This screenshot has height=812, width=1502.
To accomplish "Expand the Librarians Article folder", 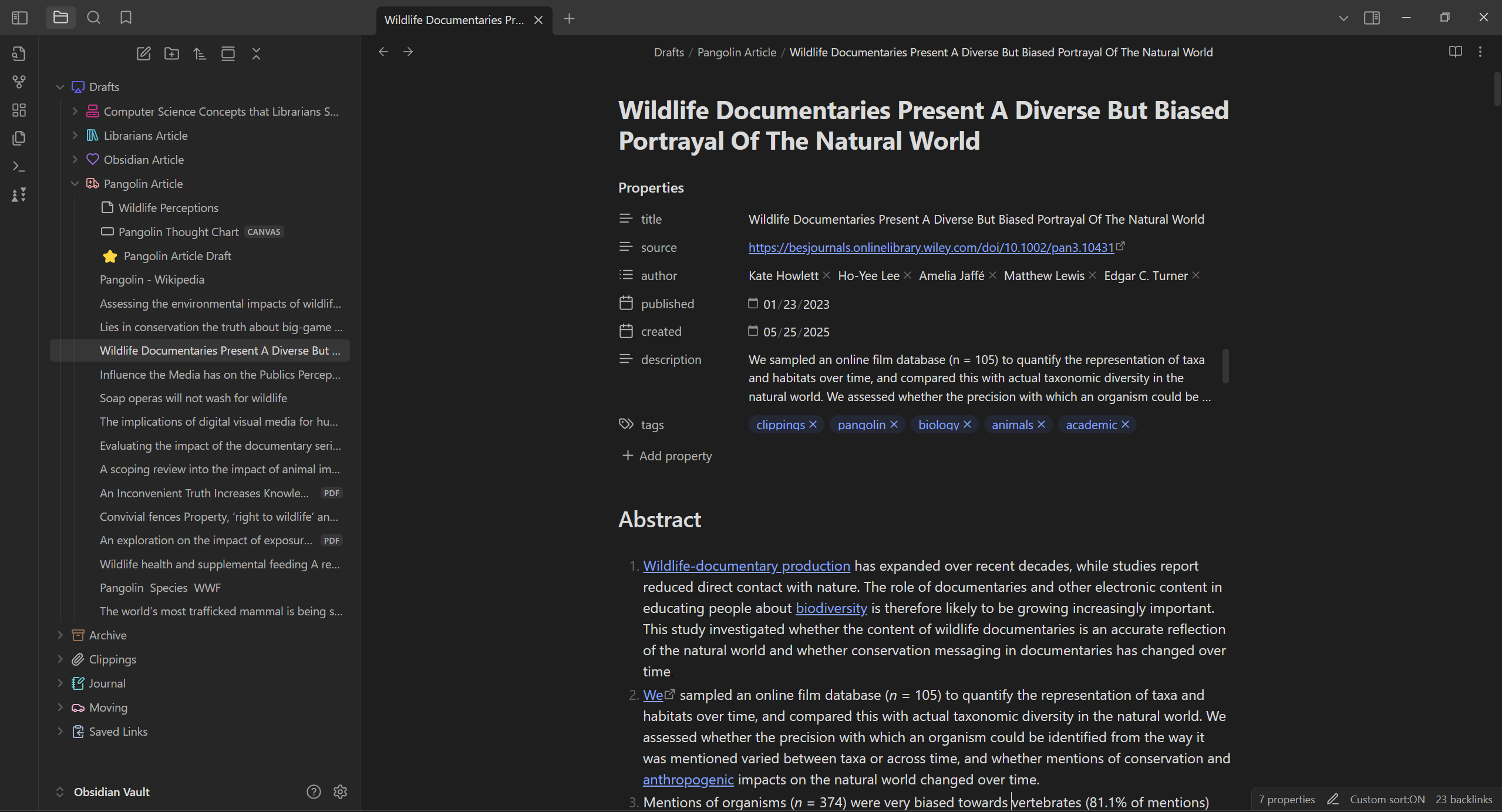I will (75, 135).
